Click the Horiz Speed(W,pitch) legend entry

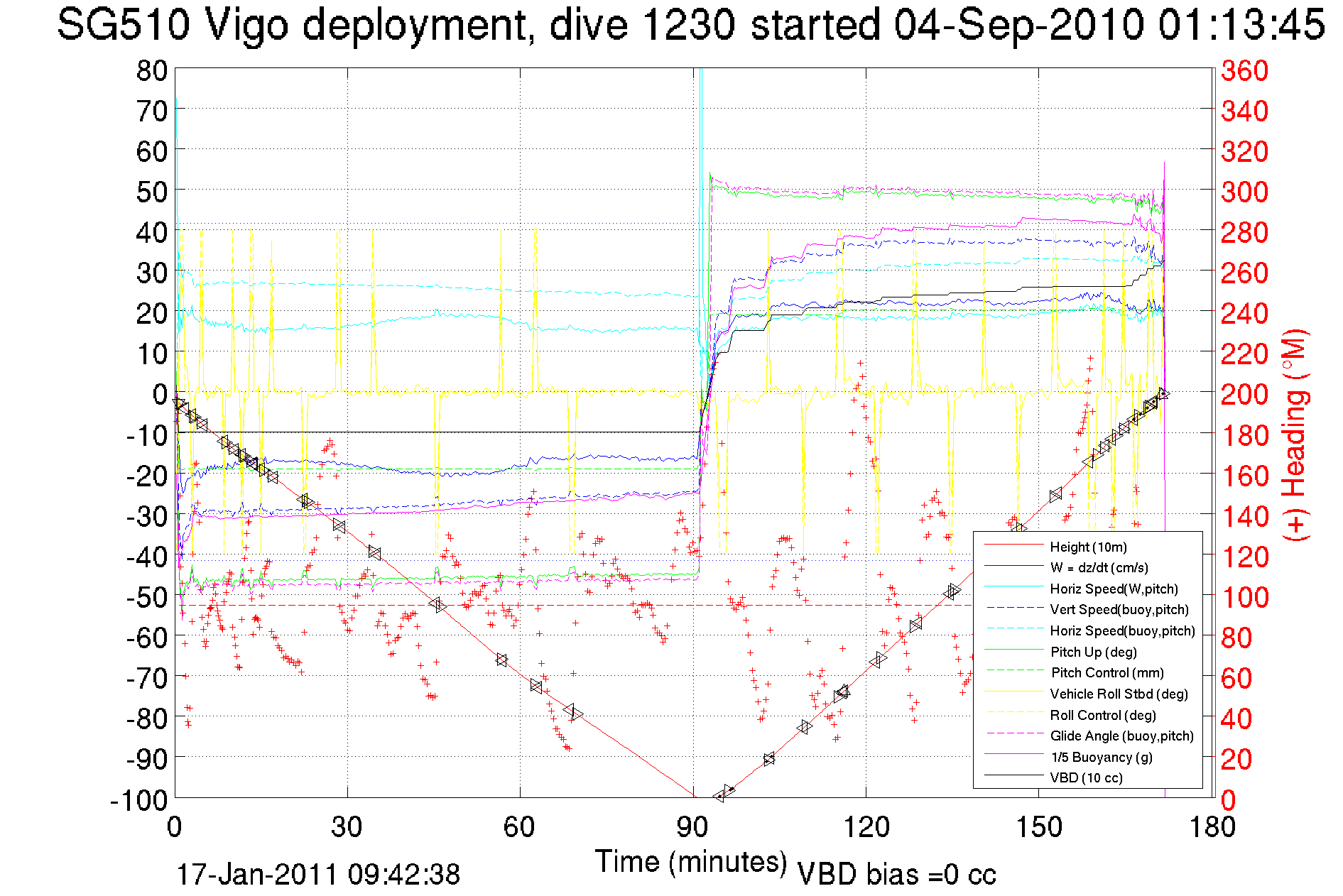1114,589
